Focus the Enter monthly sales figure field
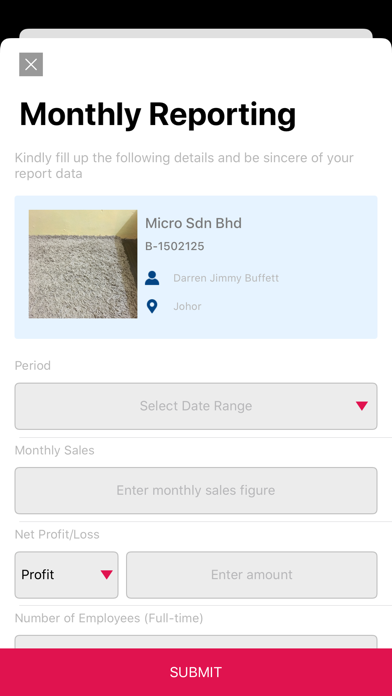The image size is (392, 696). tap(196, 490)
